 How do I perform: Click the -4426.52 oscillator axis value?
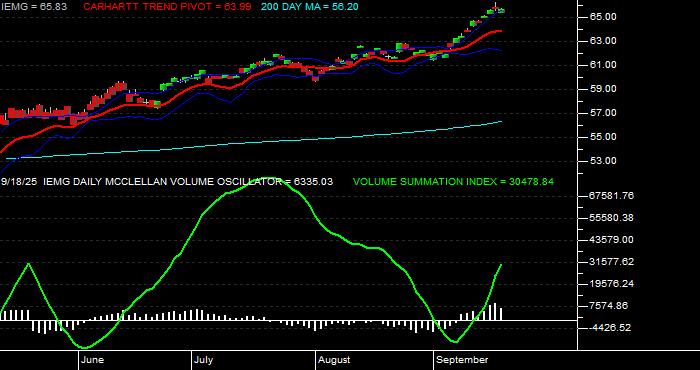[x=610, y=328]
